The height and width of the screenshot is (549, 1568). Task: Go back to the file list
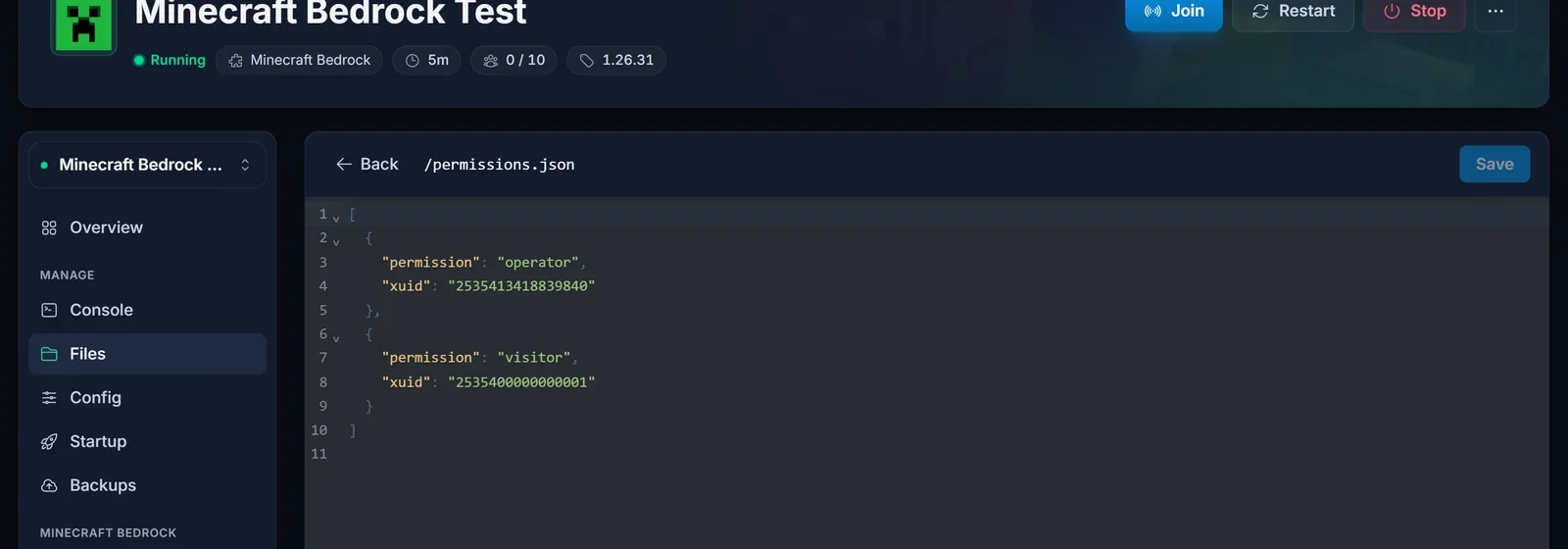[x=367, y=165]
